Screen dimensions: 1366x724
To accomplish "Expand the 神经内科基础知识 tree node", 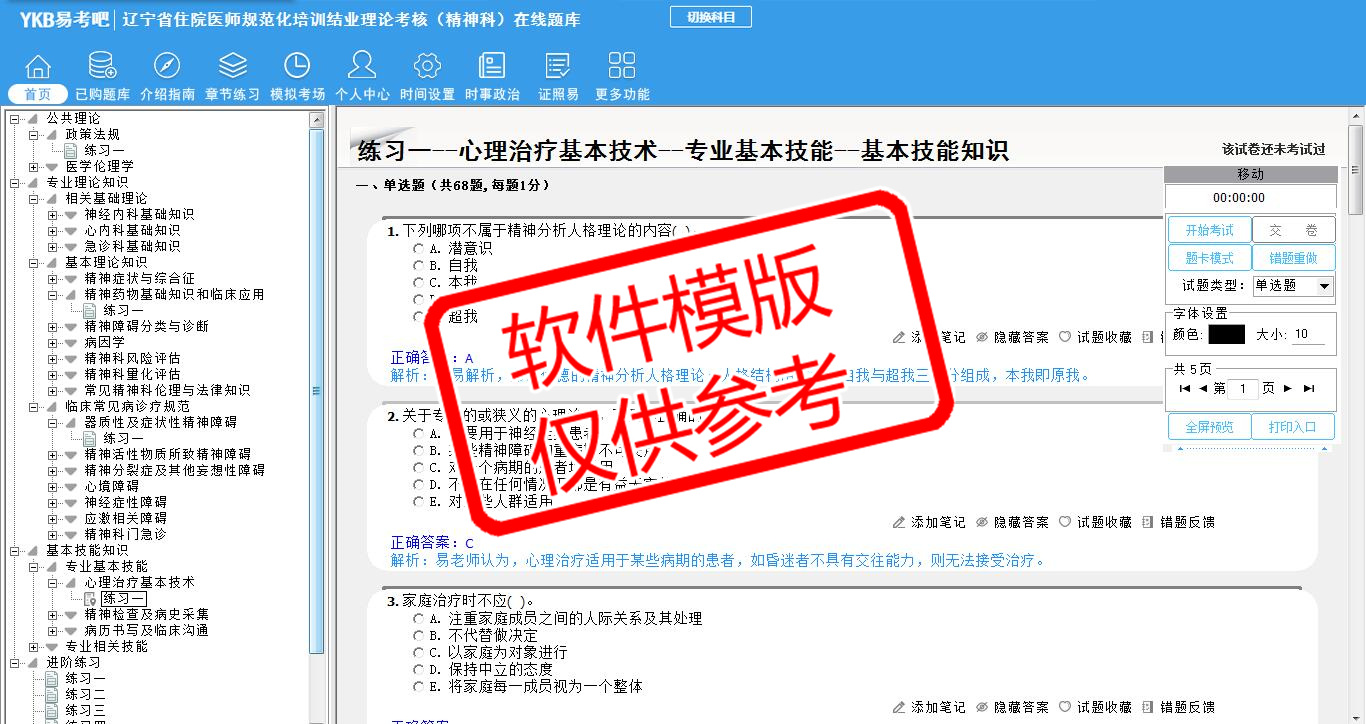I will 53,214.
